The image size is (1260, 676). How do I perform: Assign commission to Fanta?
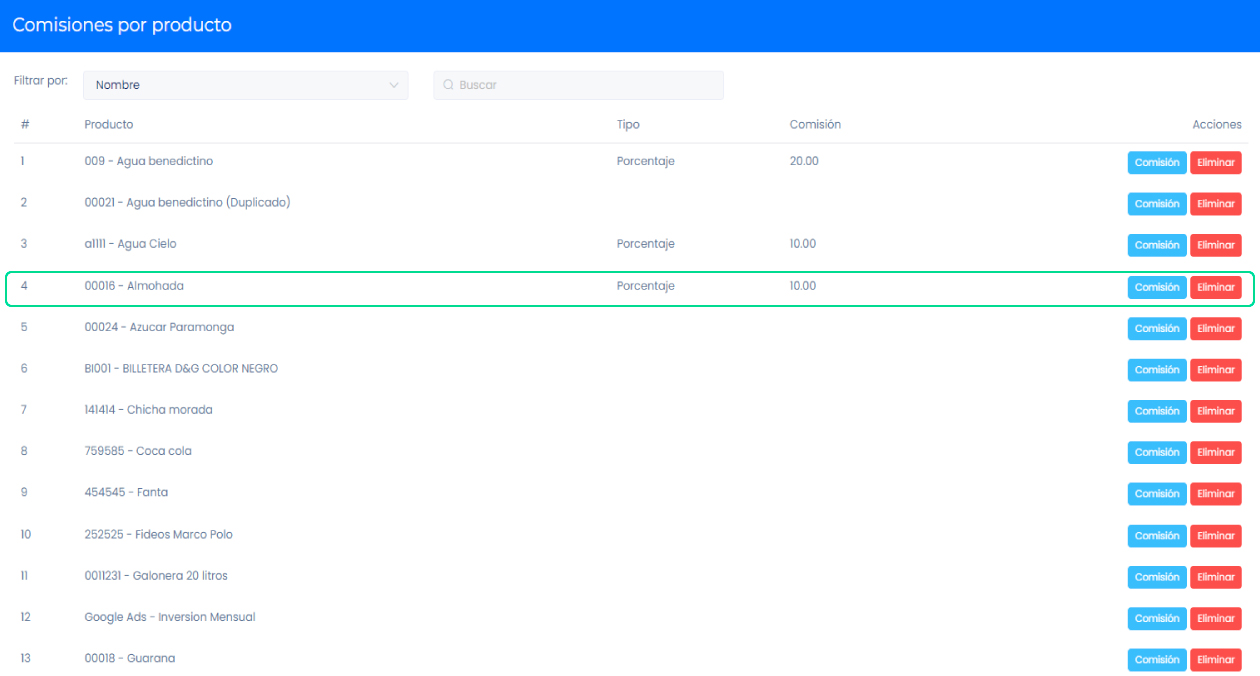[1156, 494]
